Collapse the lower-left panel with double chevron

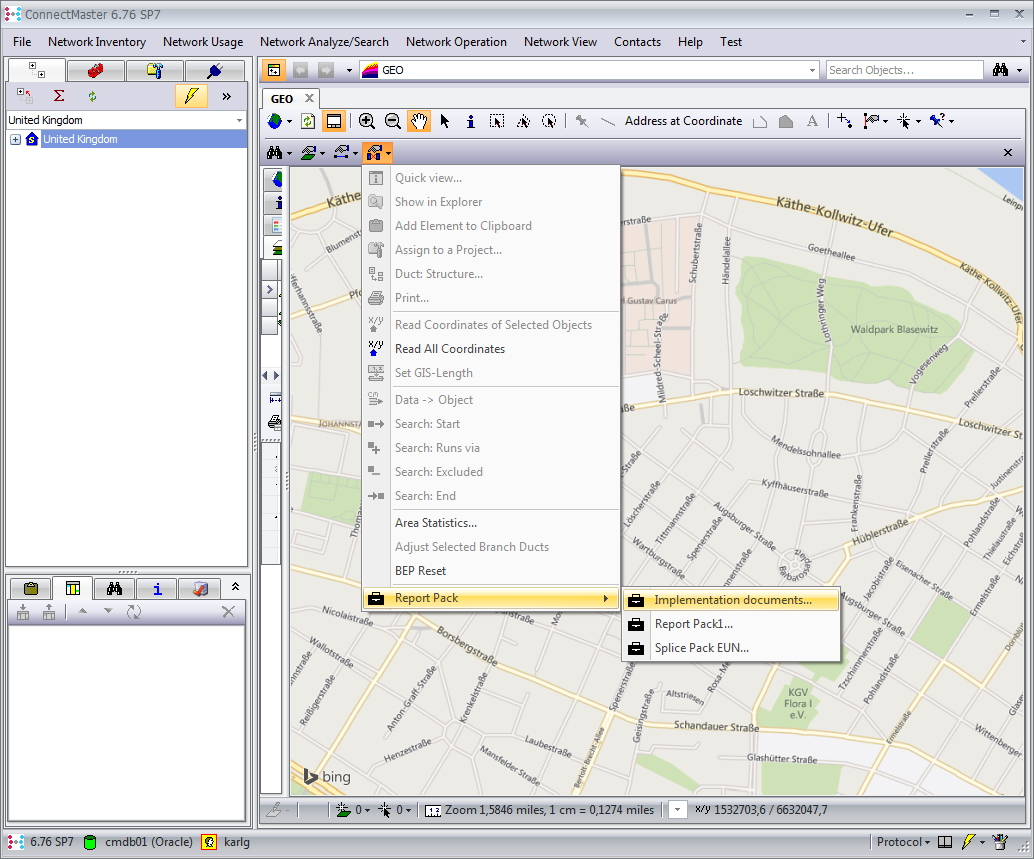tap(235, 586)
